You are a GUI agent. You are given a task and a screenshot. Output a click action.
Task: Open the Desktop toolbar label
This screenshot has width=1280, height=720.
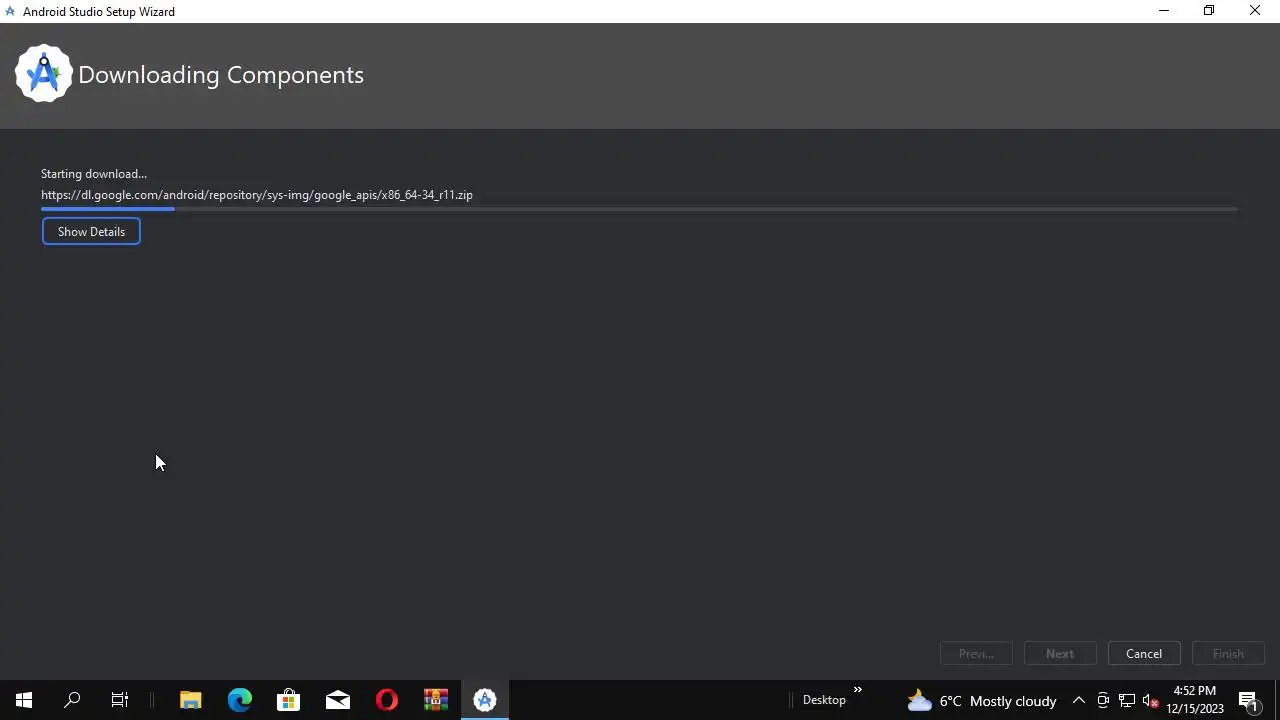click(x=824, y=700)
